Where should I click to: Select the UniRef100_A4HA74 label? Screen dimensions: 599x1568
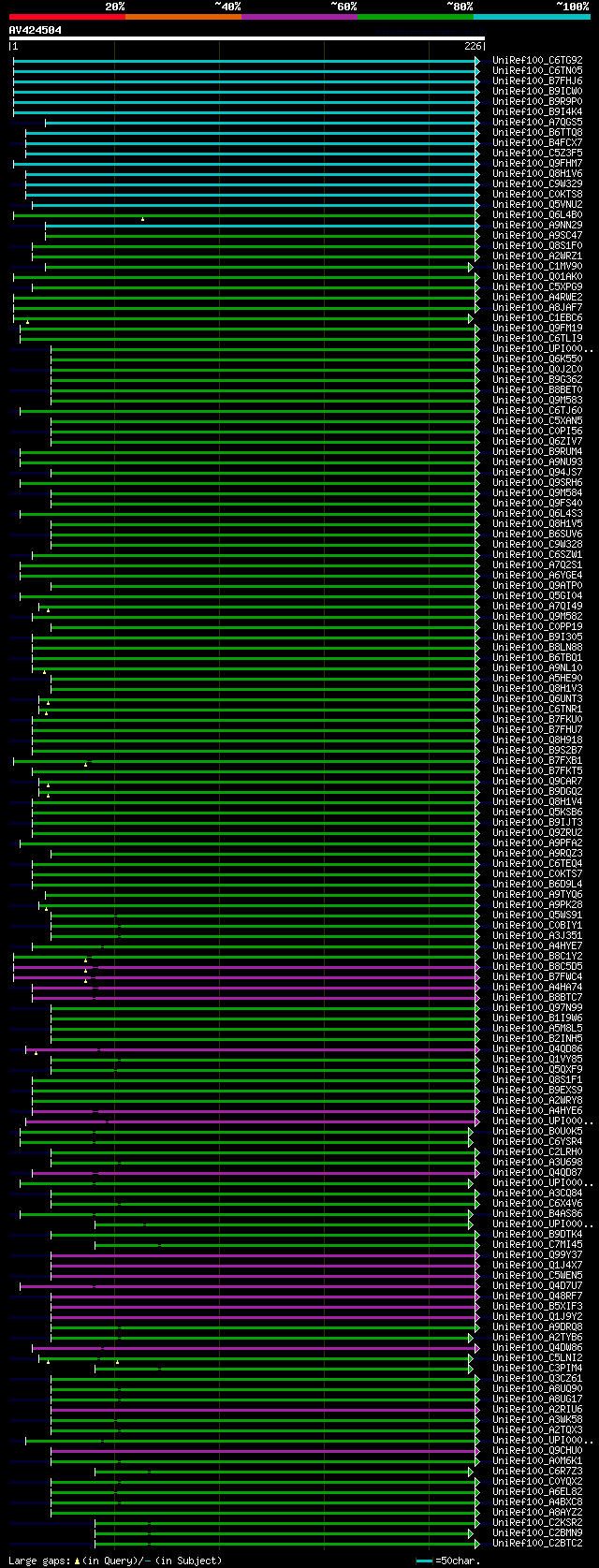[537, 988]
